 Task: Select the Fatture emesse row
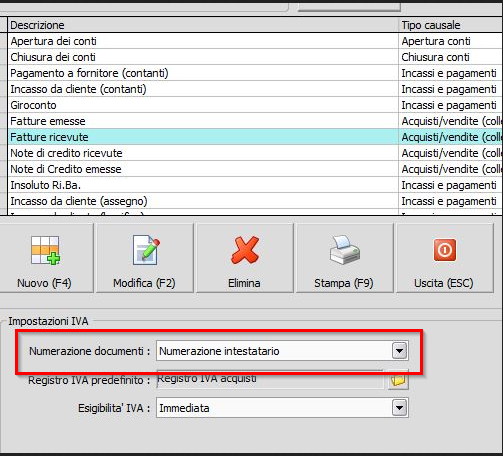(x=255, y=121)
